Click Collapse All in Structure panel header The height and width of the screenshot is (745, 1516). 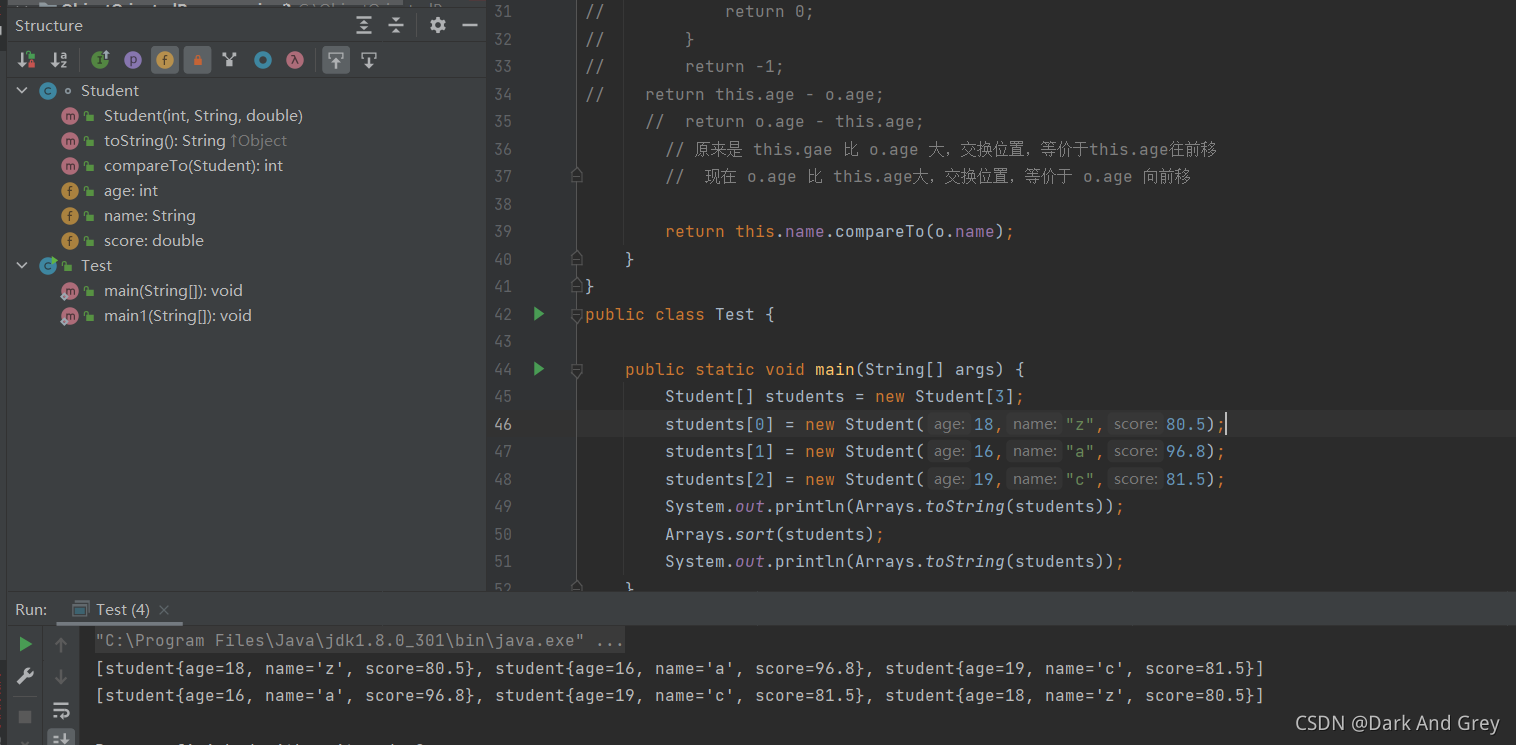pyautogui.click(x=396, y=25)
